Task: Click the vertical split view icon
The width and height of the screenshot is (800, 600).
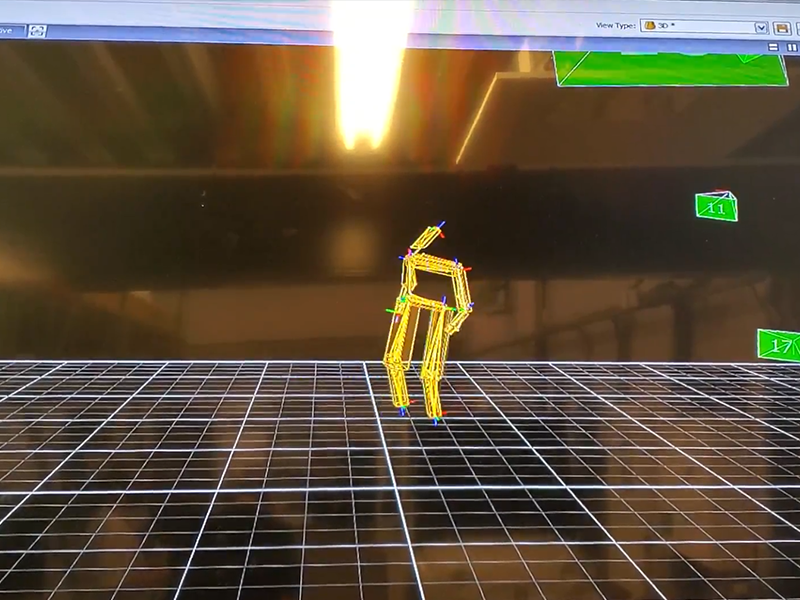Action: pyautogui.click(x=791, y=47)
